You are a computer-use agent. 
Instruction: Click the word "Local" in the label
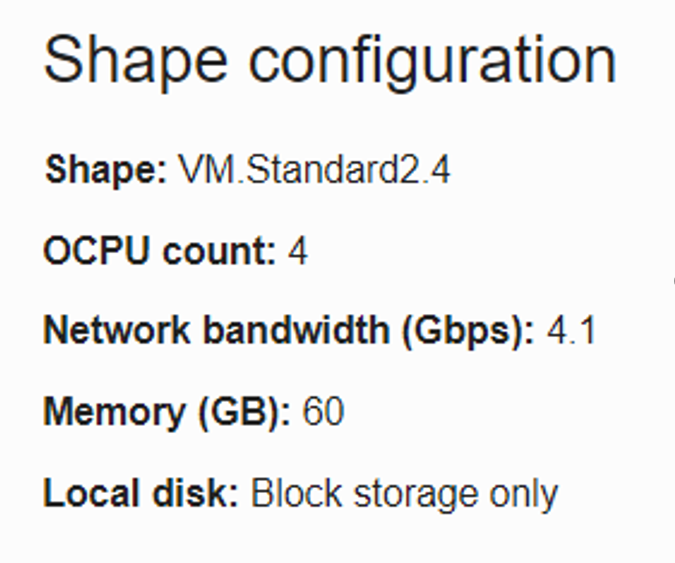pos(87,492)
